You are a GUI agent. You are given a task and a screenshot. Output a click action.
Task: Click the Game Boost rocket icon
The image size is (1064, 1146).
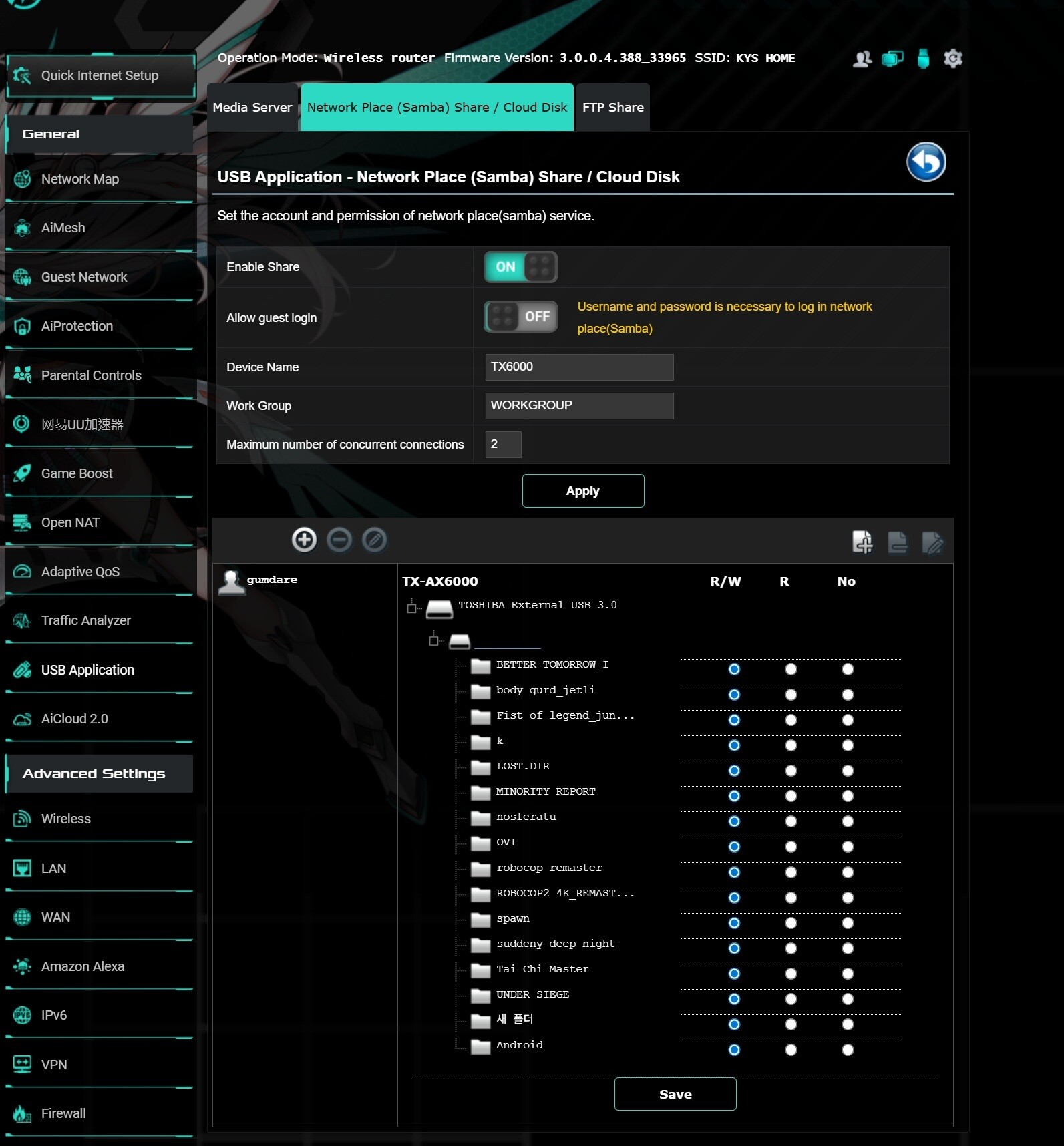(x=22, y=473)
